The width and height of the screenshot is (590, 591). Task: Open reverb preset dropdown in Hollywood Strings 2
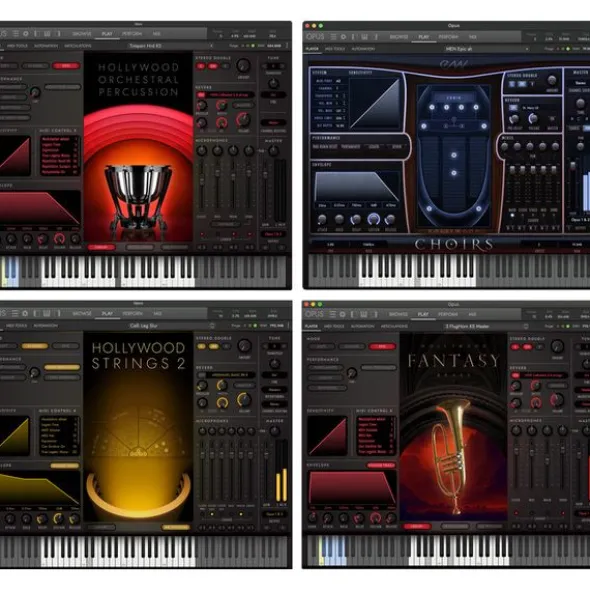(231, 375)
